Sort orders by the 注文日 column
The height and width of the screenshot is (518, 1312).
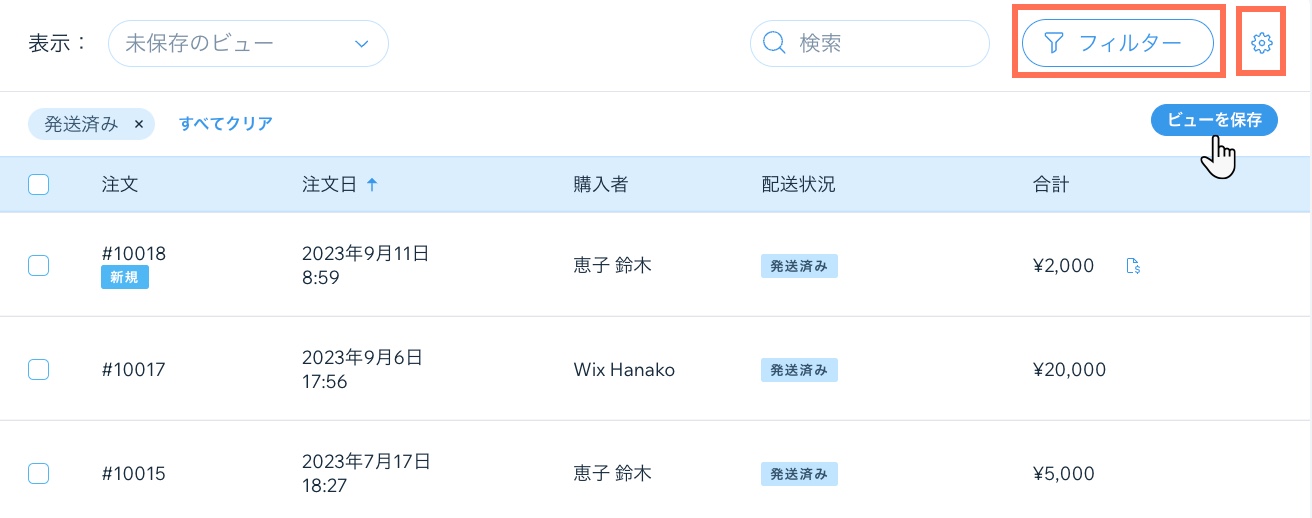click(329, 184)
